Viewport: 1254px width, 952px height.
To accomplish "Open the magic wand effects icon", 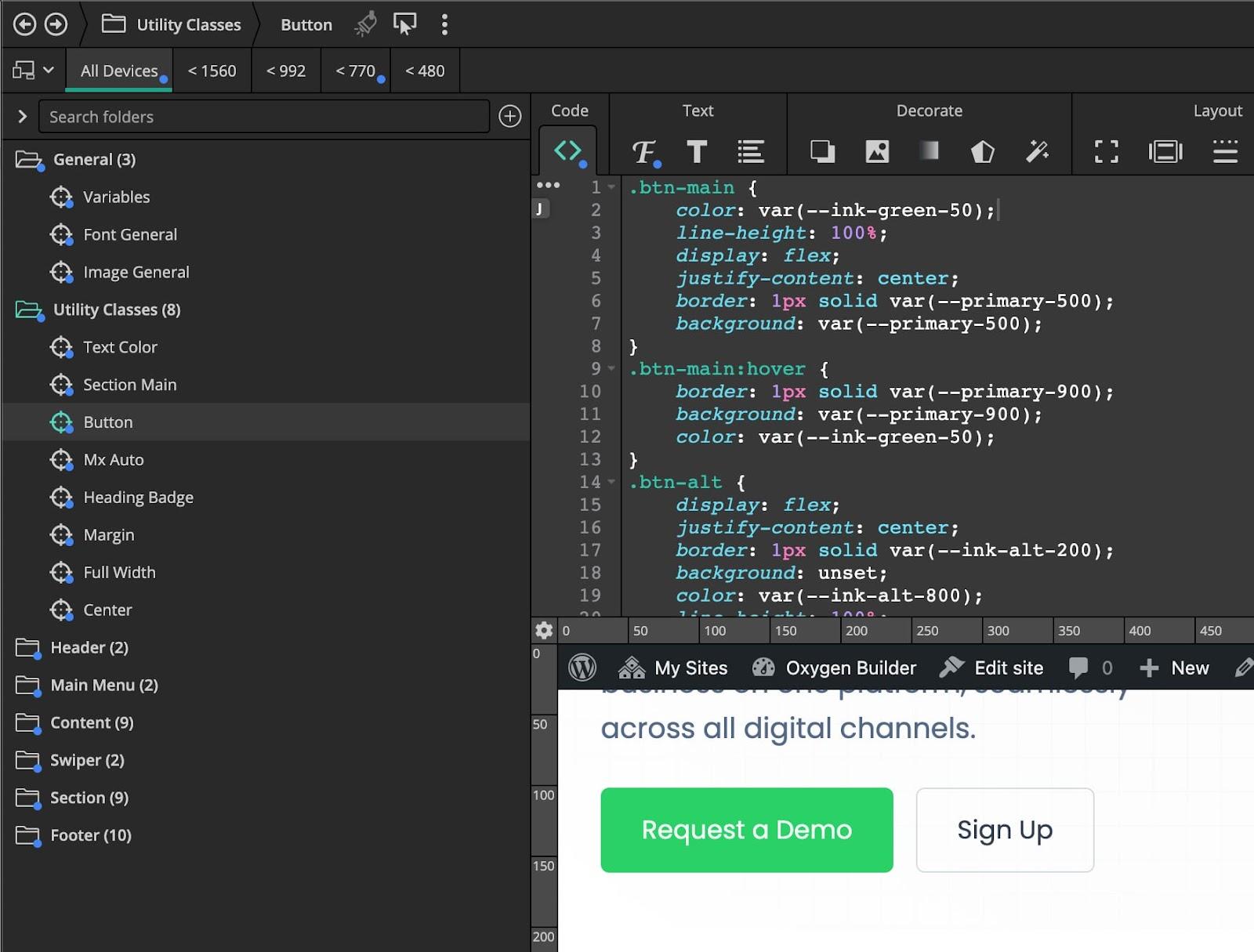I will pyautogui.click(x=1037, y=151).
